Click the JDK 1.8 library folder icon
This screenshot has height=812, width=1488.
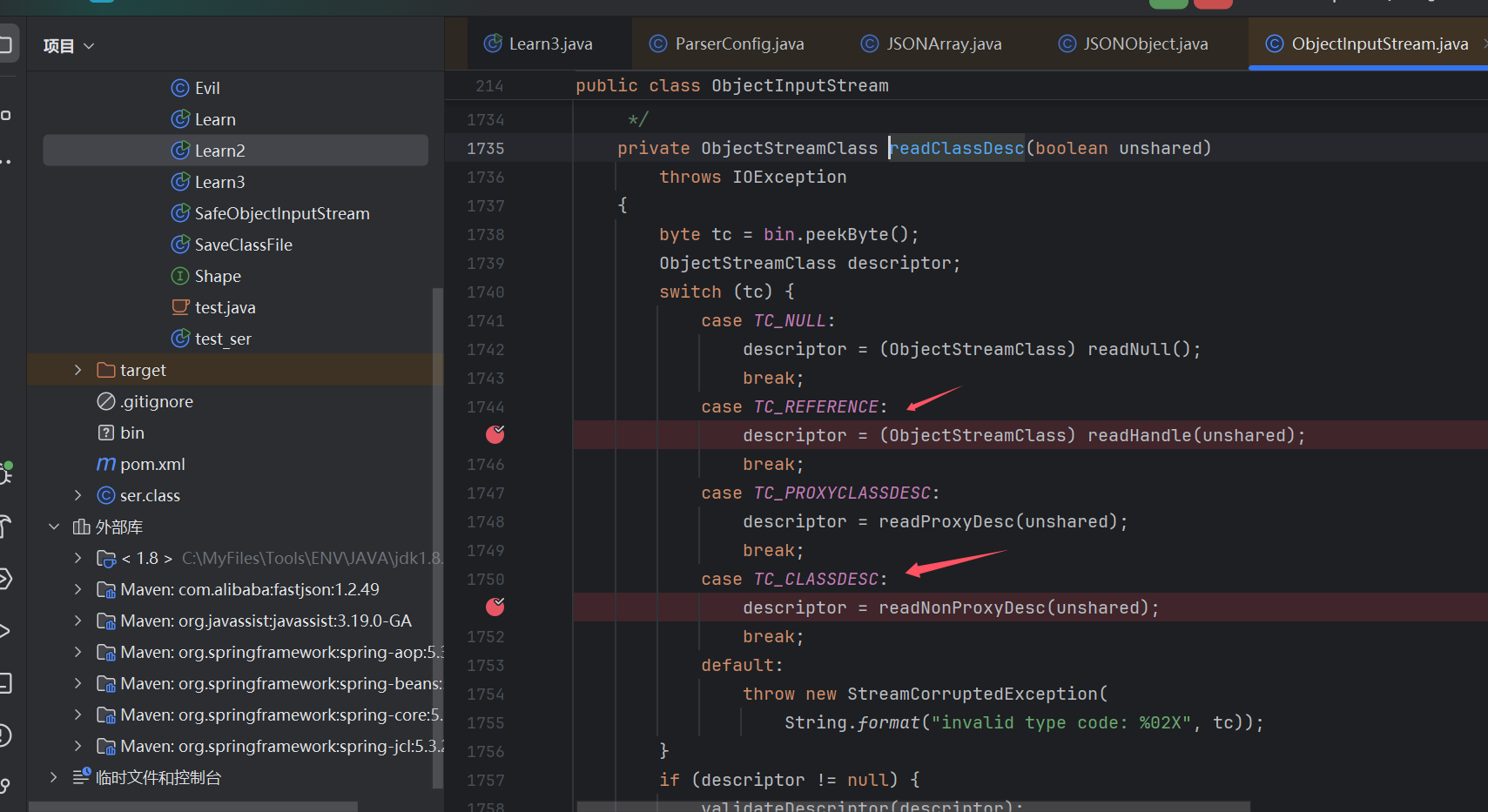click(106, 558)
